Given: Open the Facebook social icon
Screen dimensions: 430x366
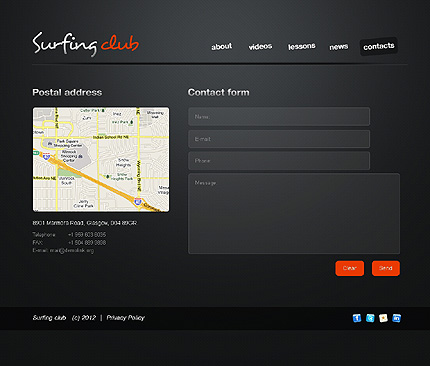Looking at the screenshot, I should (x=357, y=318).
